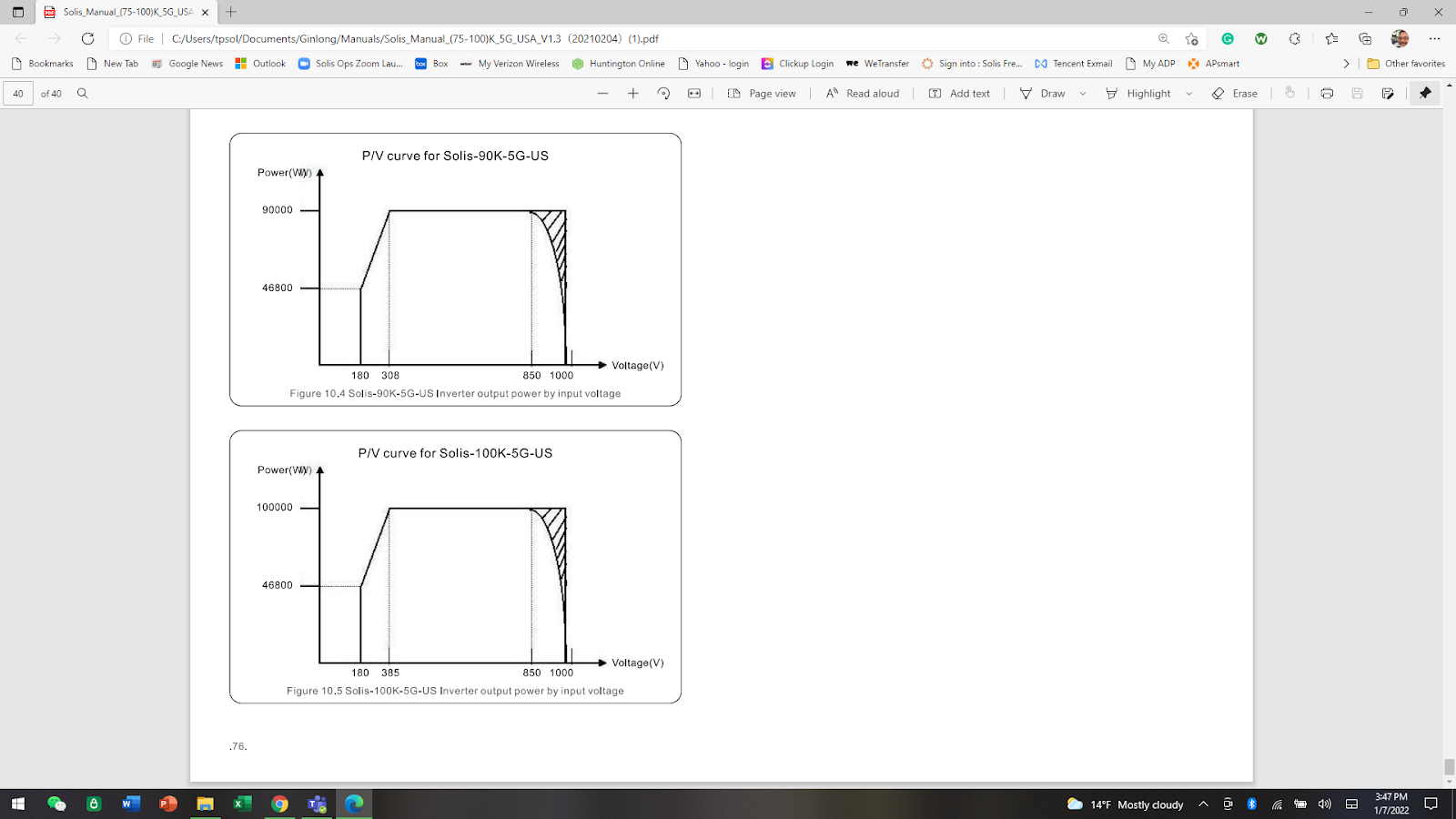Select the Erase tool
Screen dimensions: 1456x819
pyautogui.click(x=1235, y=94)
